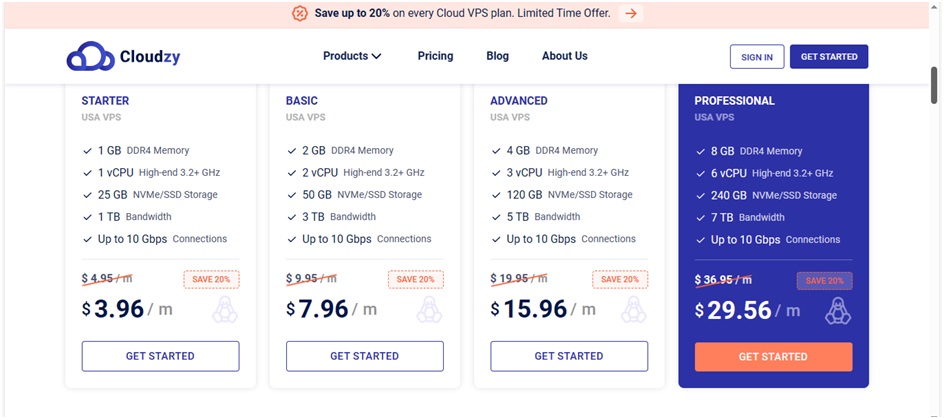Choose GET STARTED for Advanced plan

point(569,356)
